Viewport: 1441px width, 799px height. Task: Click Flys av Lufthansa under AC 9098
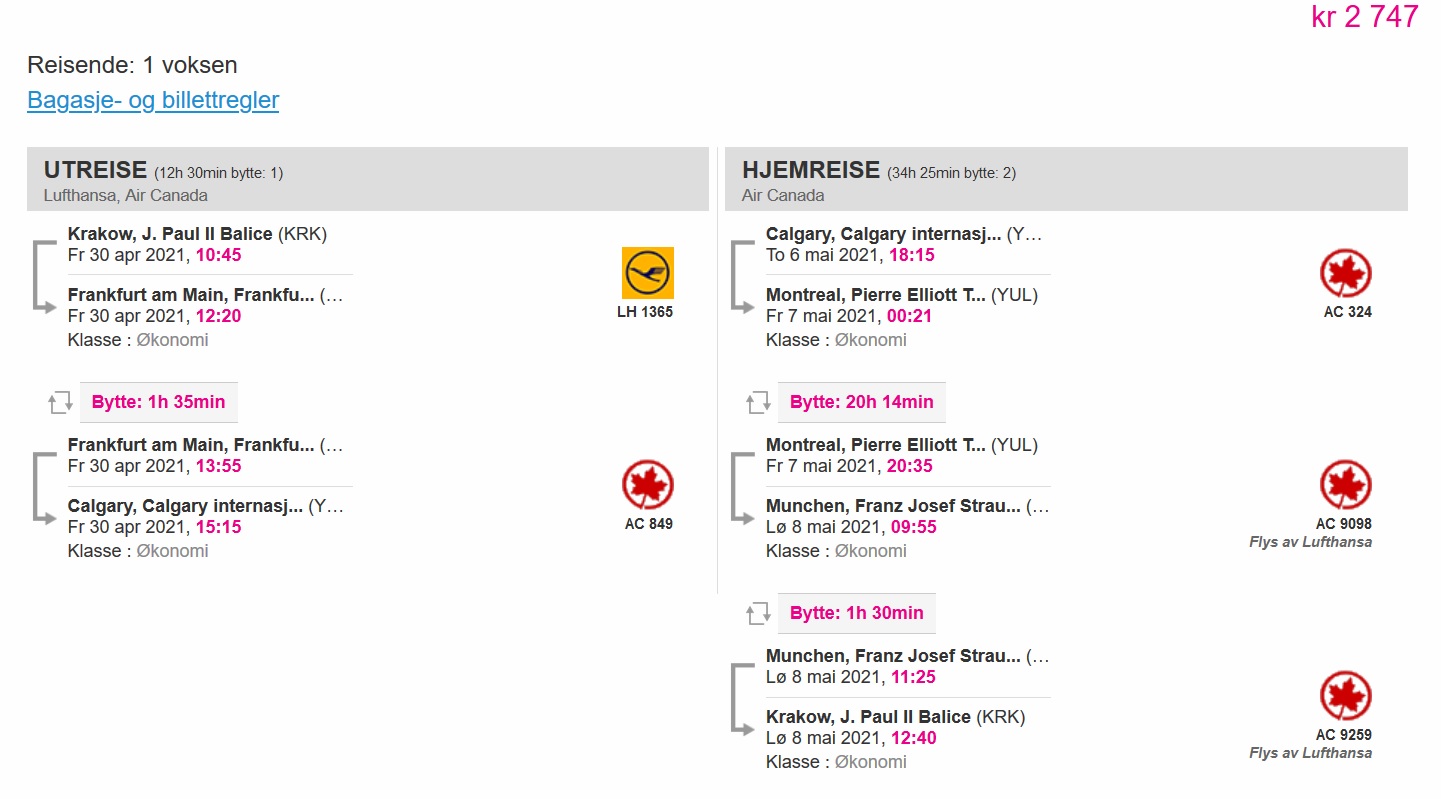tap(1311, 542)
